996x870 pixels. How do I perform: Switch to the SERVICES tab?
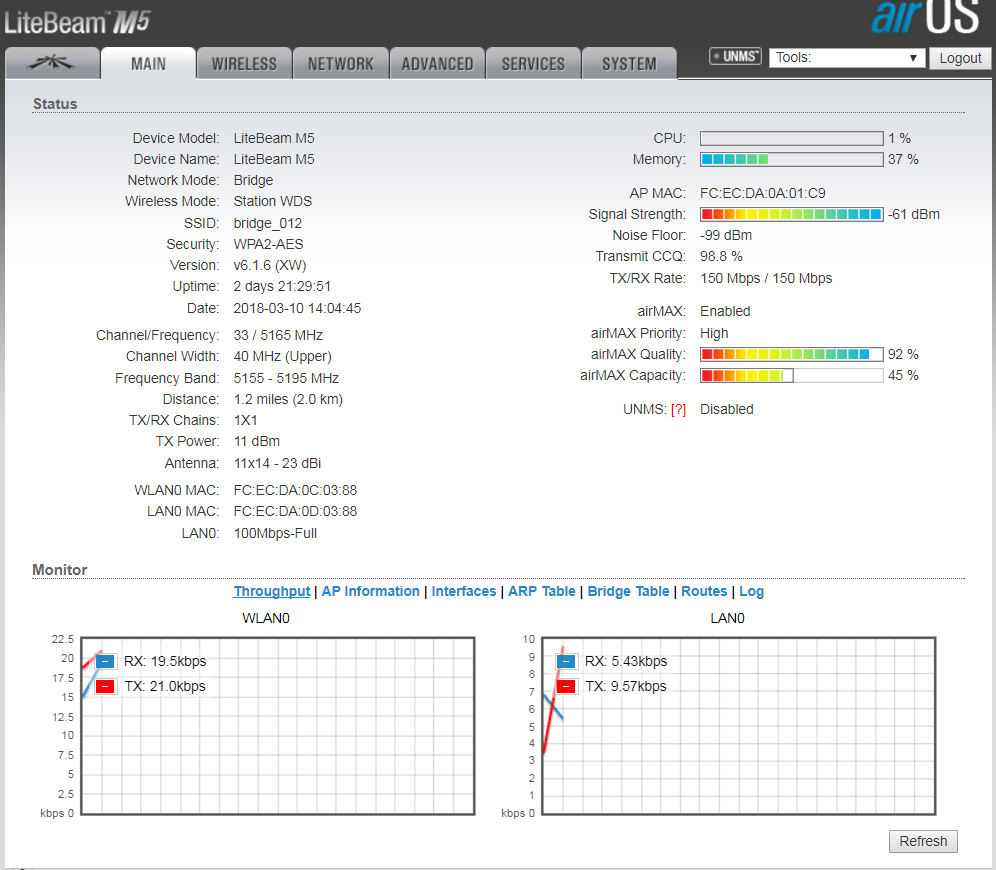click(533, 64)
